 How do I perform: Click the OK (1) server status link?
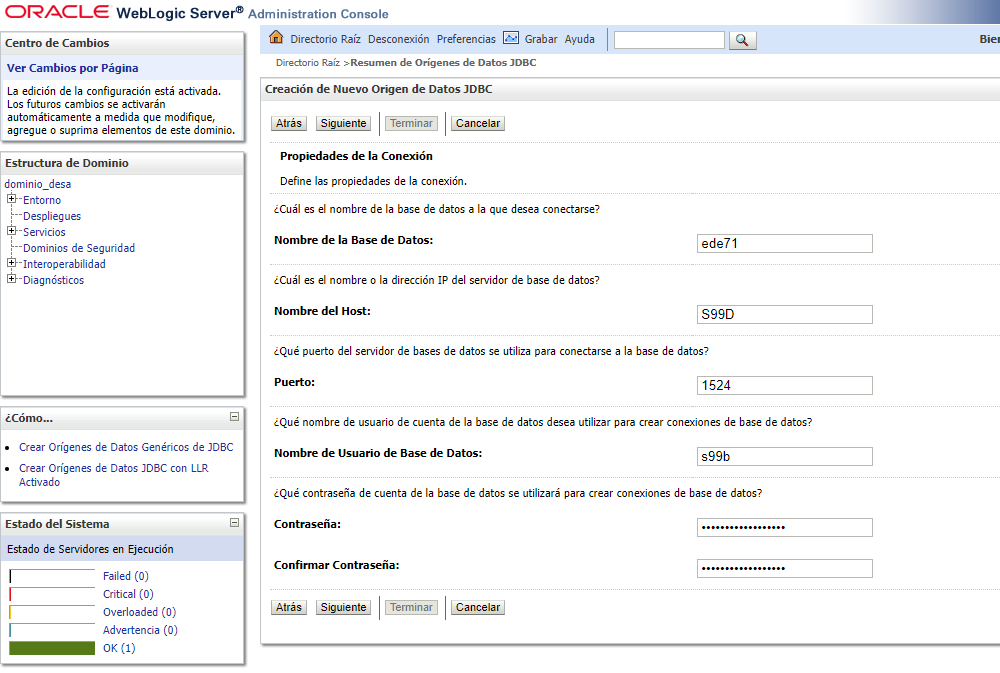tap(119, 647)
